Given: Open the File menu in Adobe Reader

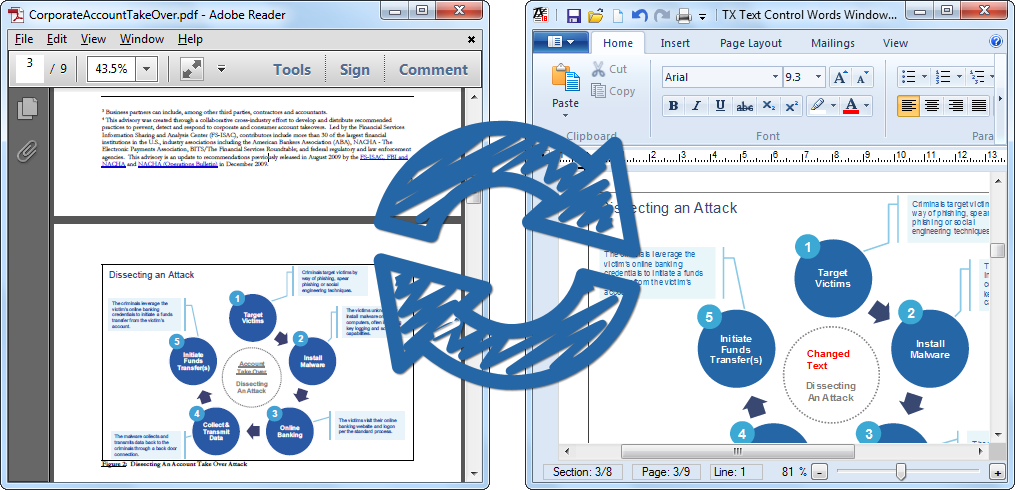Looking at the screenshot, I should coord(24,39).
